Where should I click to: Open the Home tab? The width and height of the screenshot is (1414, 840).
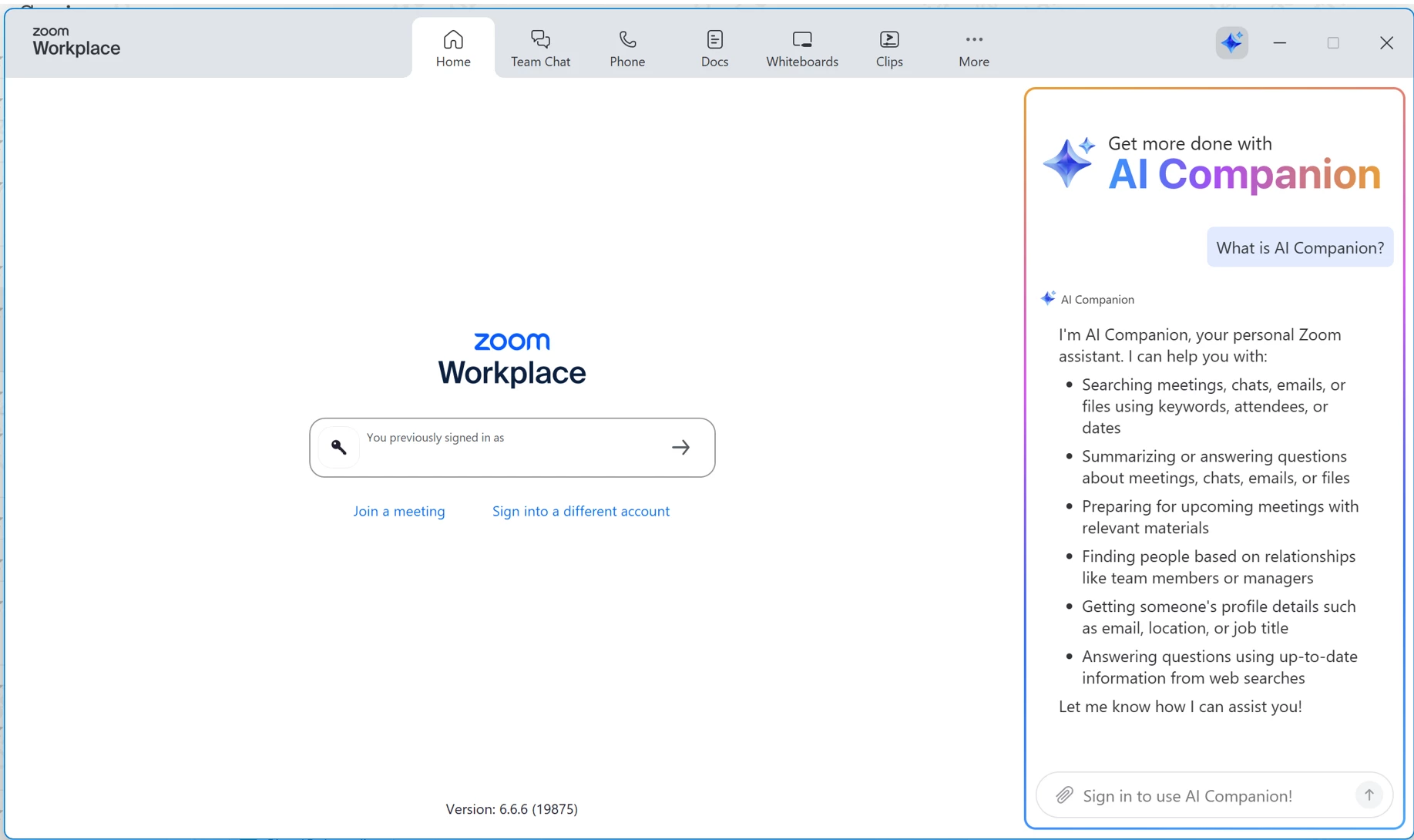click(453, 48)
